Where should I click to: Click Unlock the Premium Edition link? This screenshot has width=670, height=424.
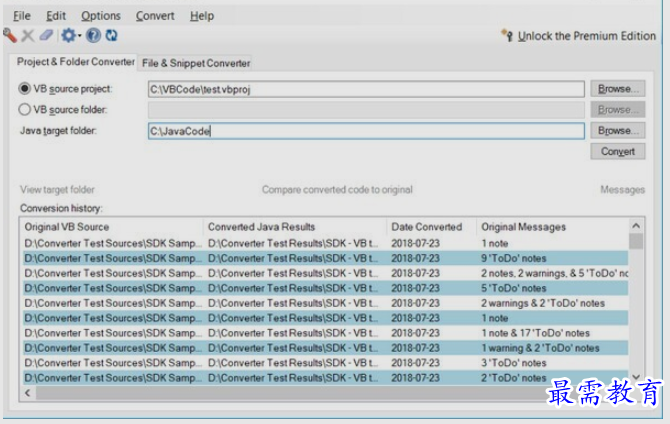(x=587, y=36)
